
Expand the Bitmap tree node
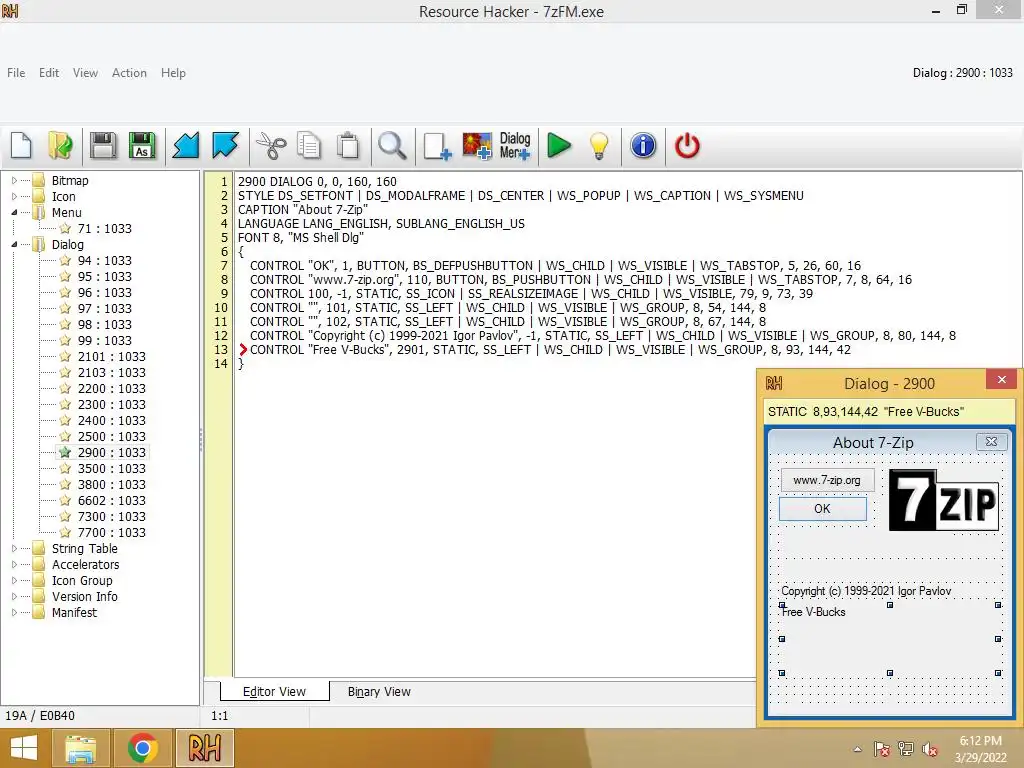[x=14, y=180]
